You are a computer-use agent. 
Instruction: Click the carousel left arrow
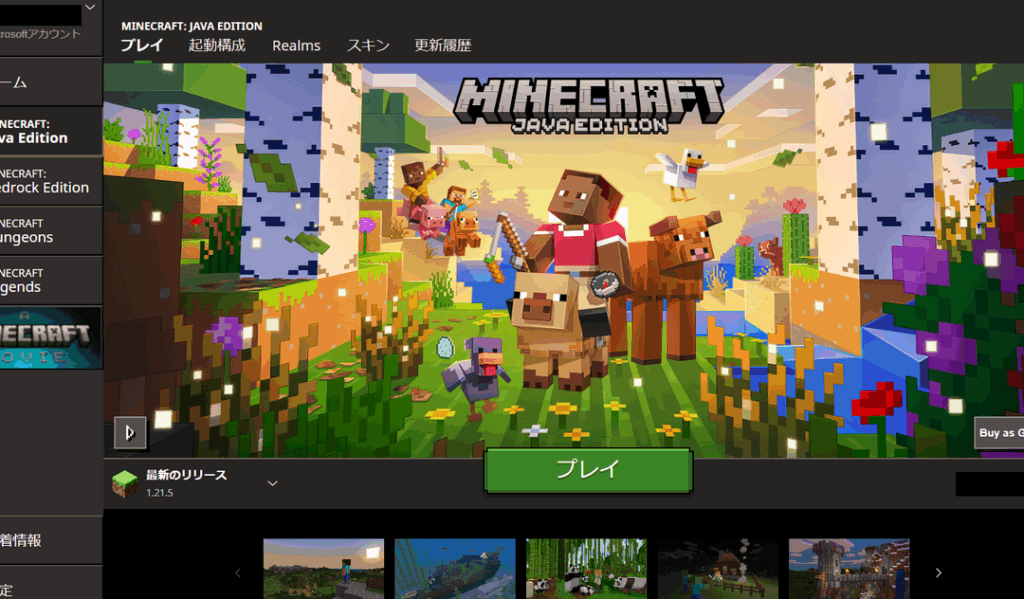point(238,573)
